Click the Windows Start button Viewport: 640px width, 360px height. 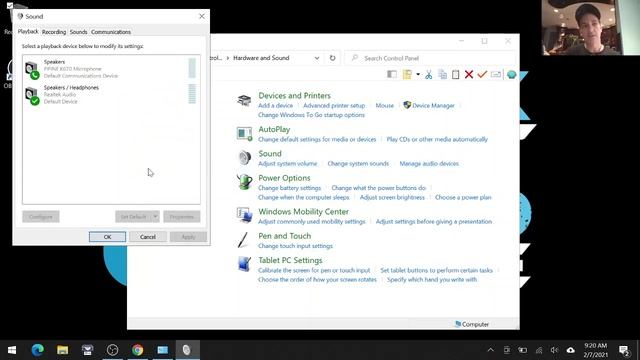point(12,350)
